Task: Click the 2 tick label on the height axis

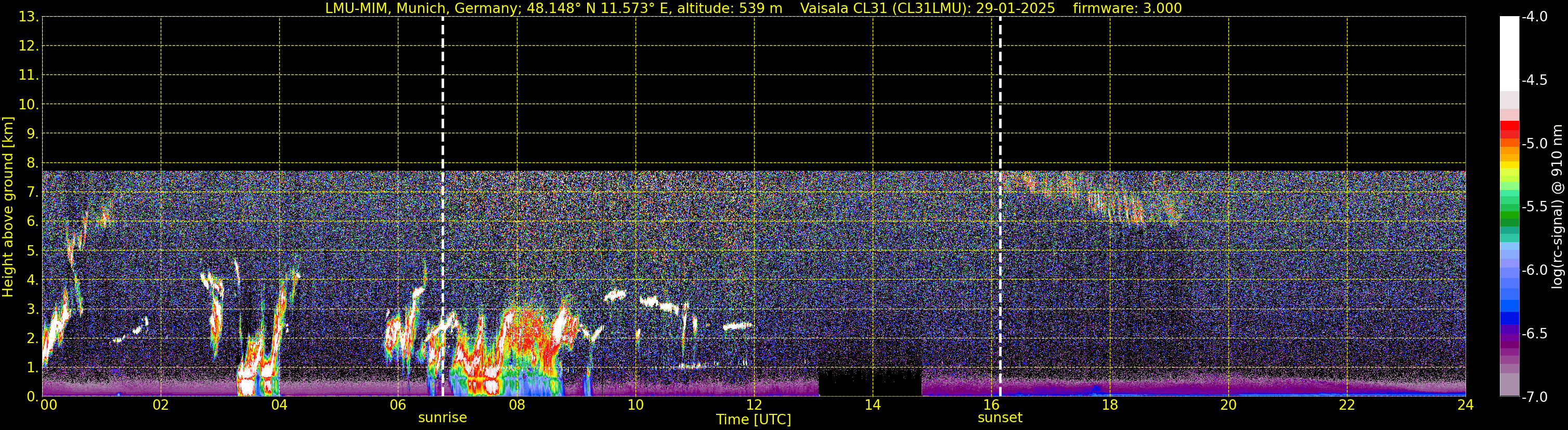Action: point(32,339)
